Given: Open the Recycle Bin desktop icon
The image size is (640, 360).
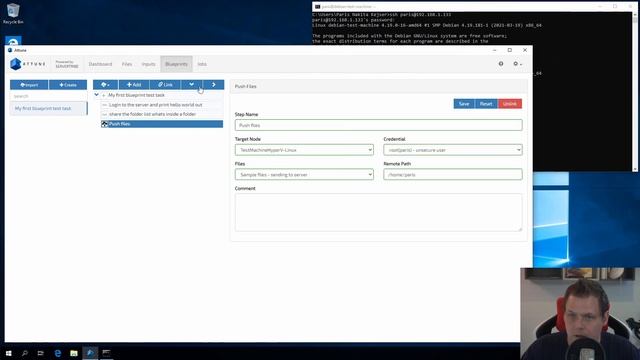Looking at the screenshot, I should click(13, 13).
